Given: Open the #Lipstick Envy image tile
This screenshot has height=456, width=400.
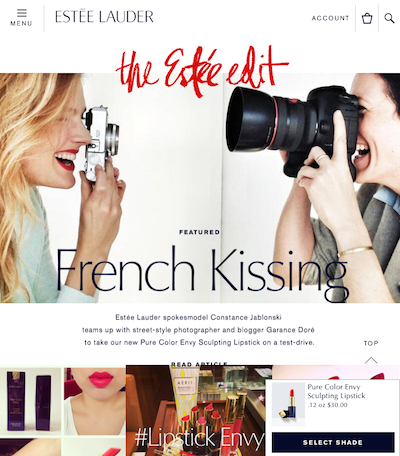Looking at the screenshot, I should tap(199, 410).
